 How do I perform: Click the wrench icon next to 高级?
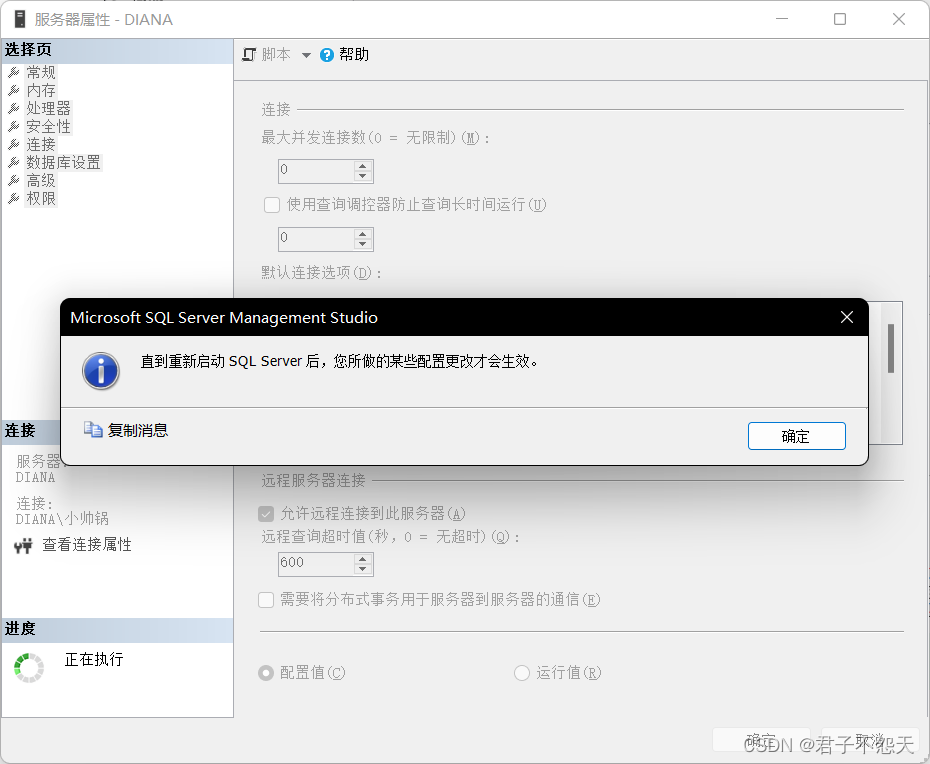[x=14, y=180]
